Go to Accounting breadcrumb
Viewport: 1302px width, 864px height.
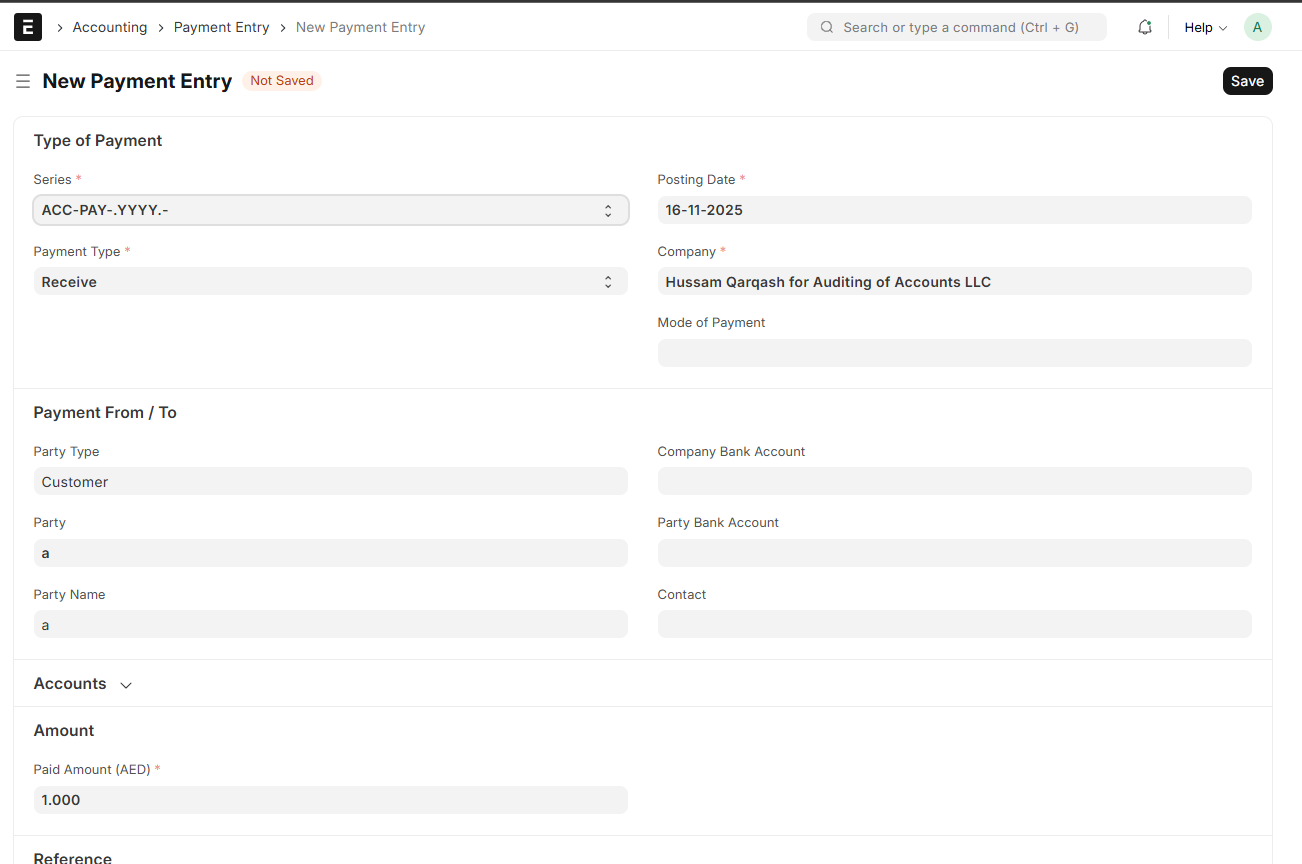coord(110,27)
